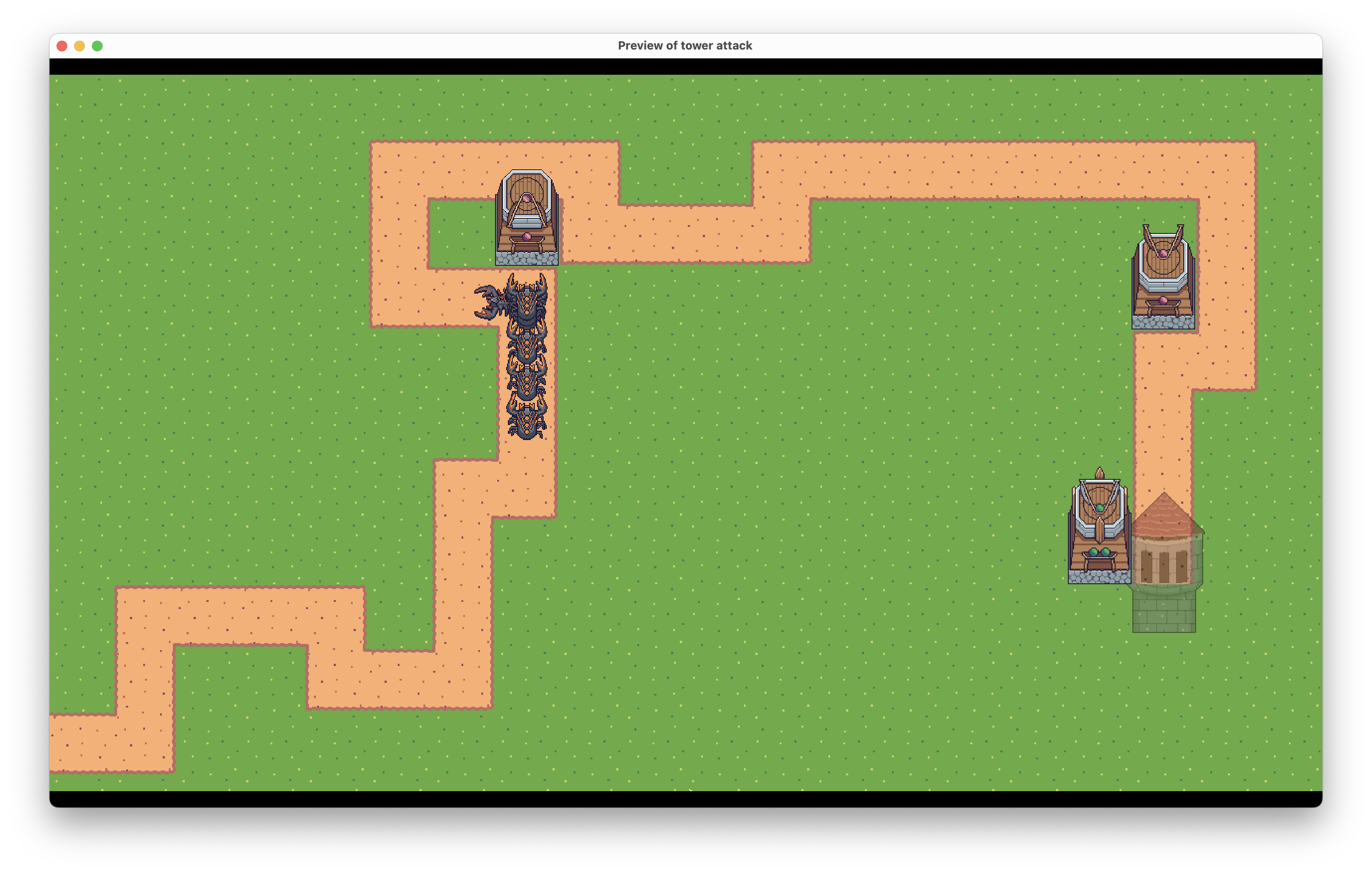Viewport: 1372px width, 873px height.
Task: Click the green orbs on upgraded tower's bench
Action: [1099, 551]
